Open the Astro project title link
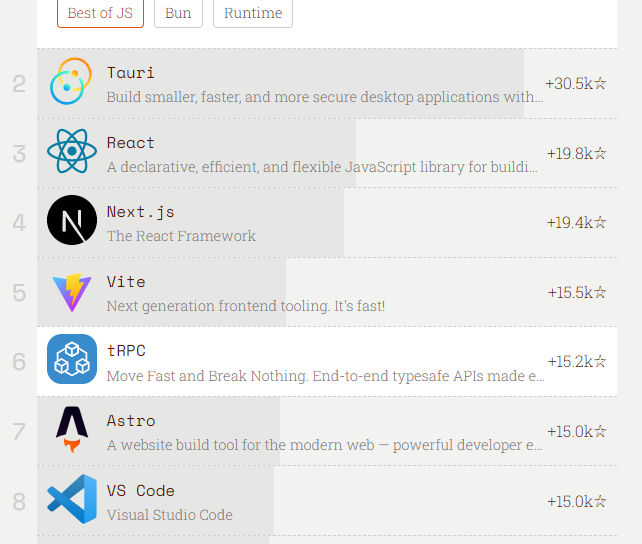Screen dimensions: 642x544 click(x=130, y=421)
